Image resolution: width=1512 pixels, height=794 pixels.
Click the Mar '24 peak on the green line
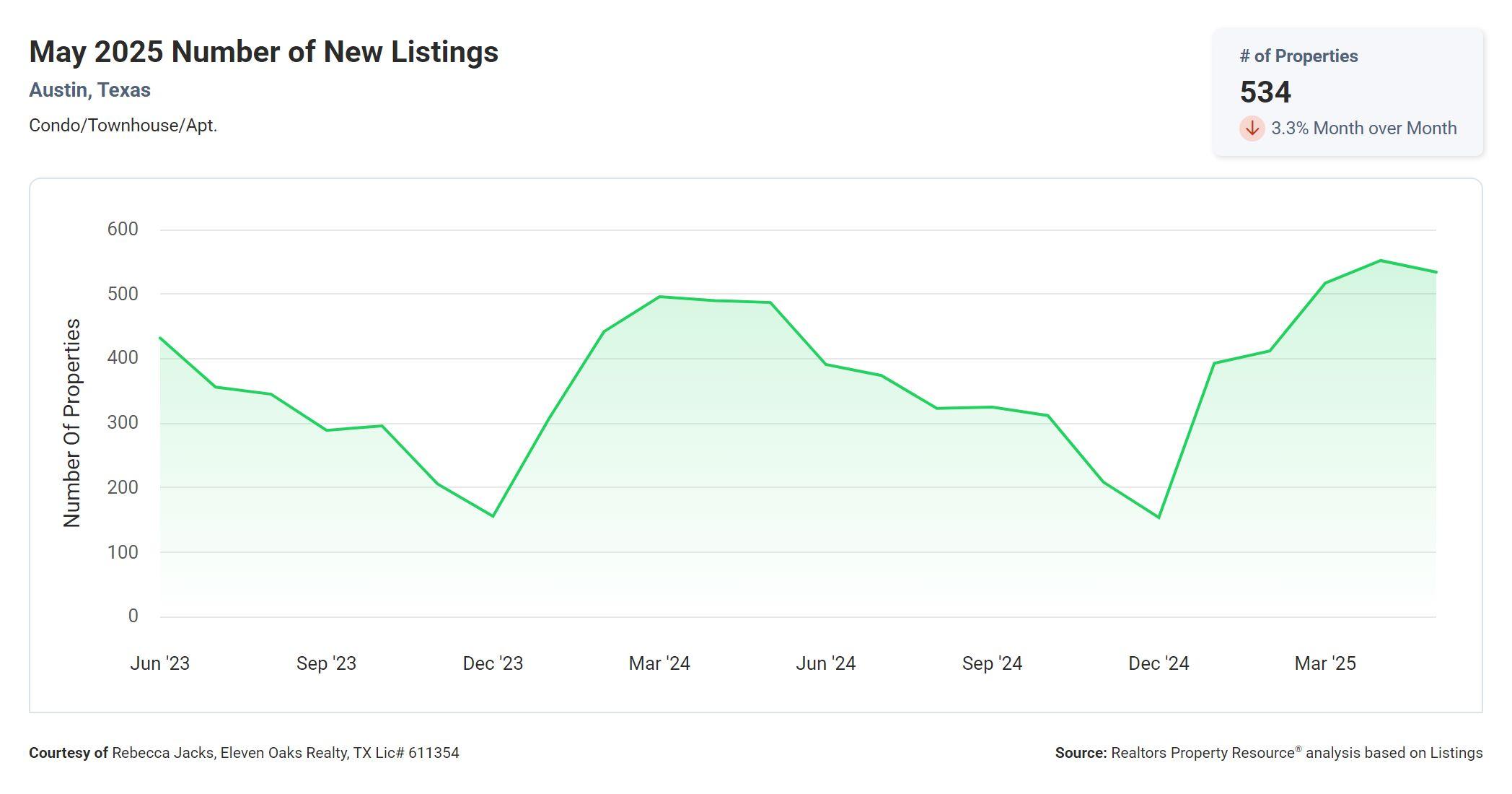[659, 297]
